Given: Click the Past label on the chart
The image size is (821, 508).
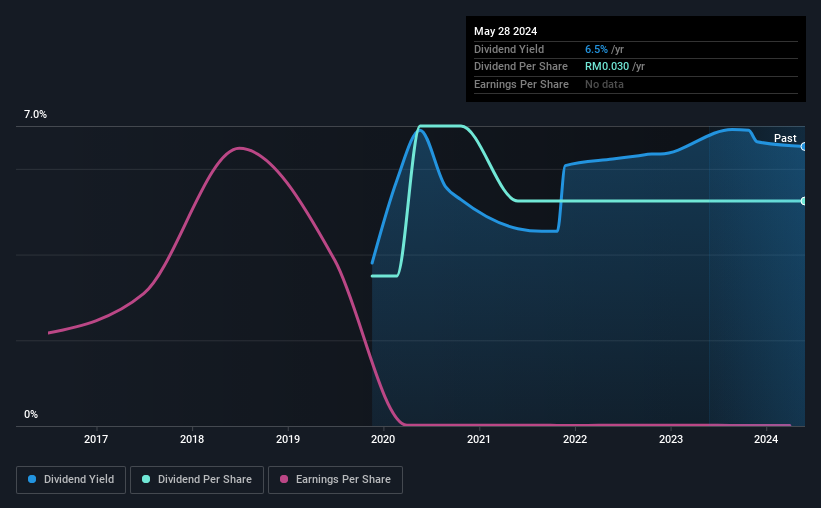Looking at the screenshot, I should 785,138.
